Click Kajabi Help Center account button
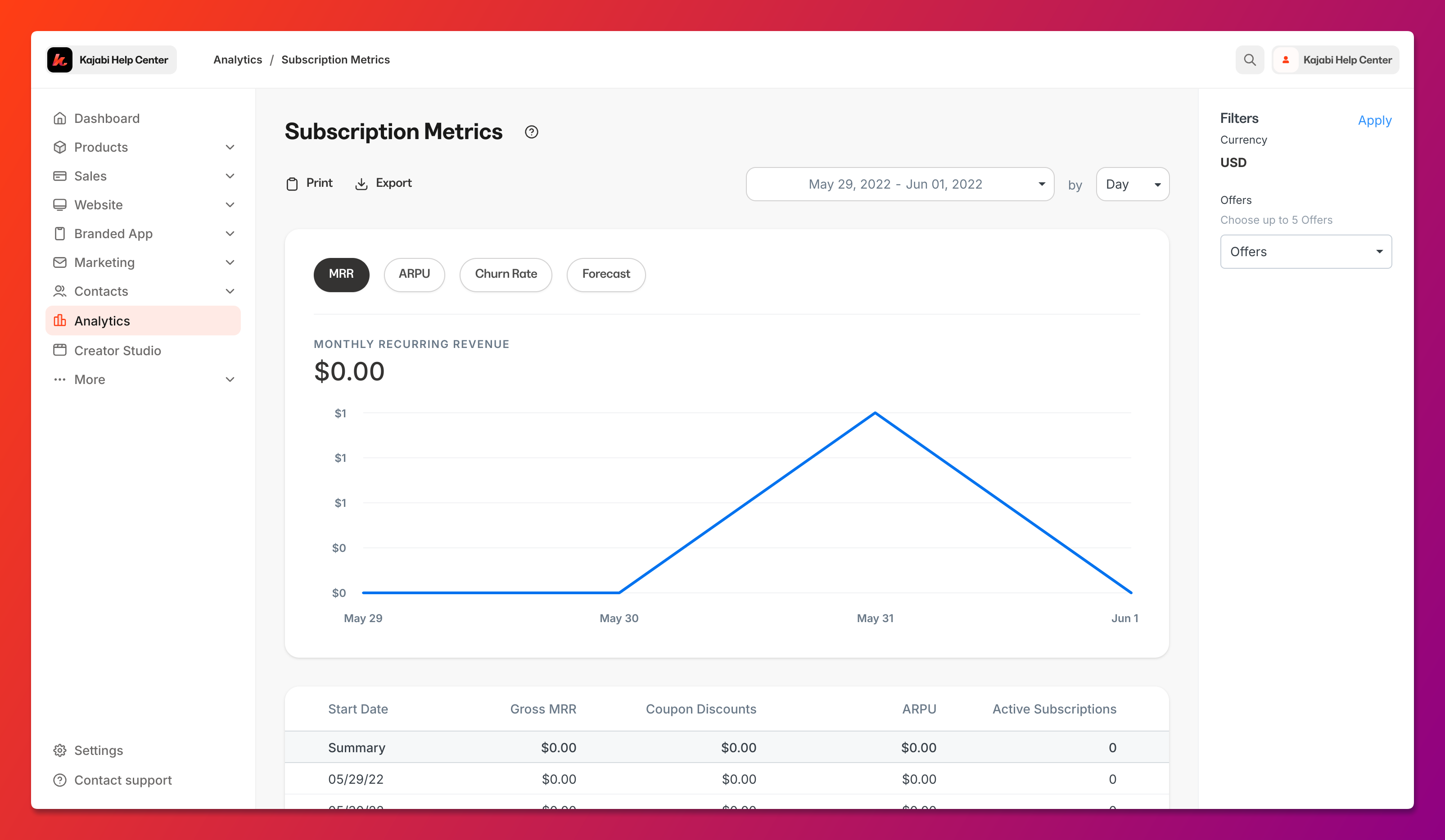Image resolution: width=1445 pixels, height=840 pixels. pyautogui.click(x=1336, y=59)
